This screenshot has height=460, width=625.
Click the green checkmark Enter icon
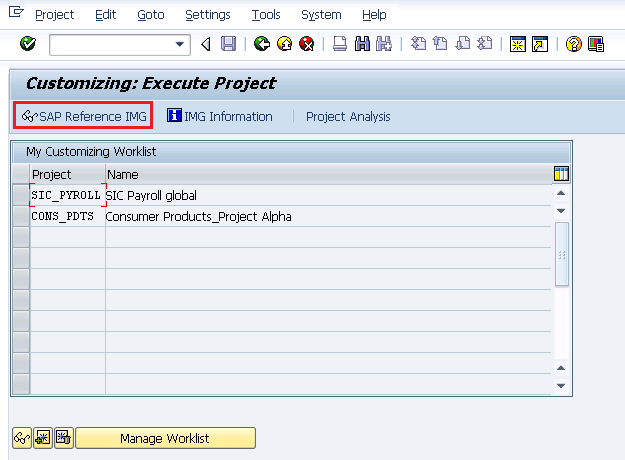point(28,43)
